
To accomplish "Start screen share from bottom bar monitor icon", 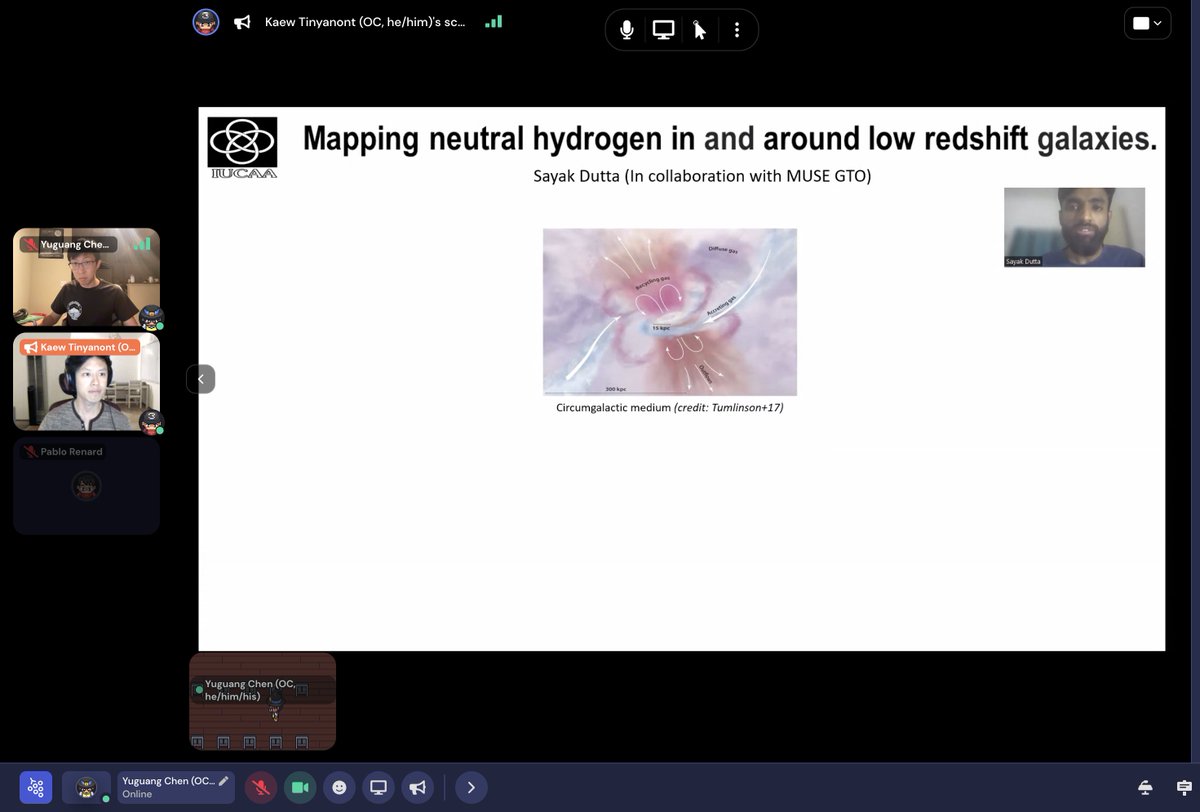I will [x=378, y=787].
